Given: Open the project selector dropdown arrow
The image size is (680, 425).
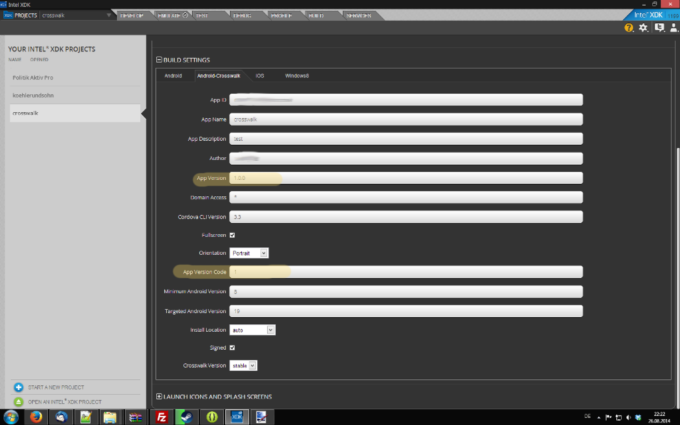Looking at the screenshot, I should 109,15.
